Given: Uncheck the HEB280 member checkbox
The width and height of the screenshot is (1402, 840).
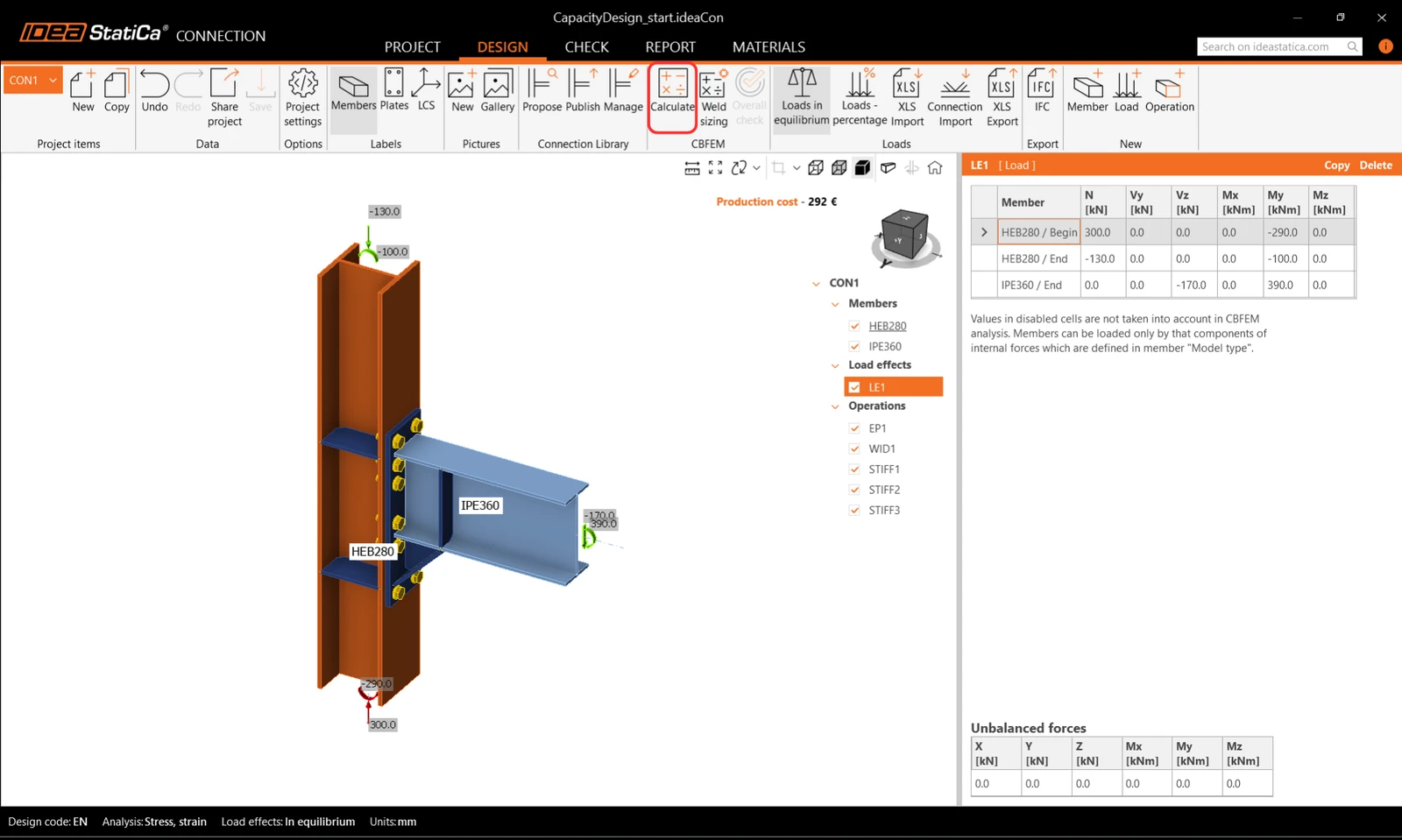Looking at the screenshot, I should (x=854, y=326).
